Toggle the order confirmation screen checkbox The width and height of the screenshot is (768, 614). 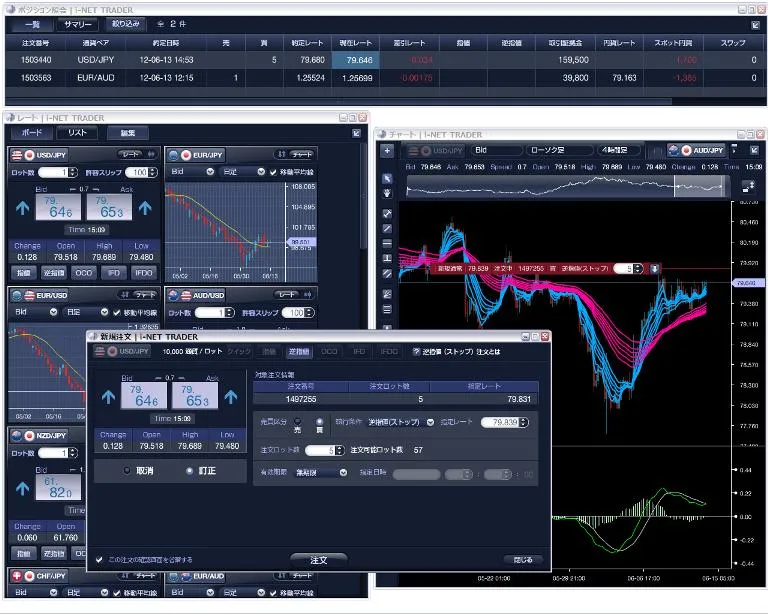tap(99, 559)
